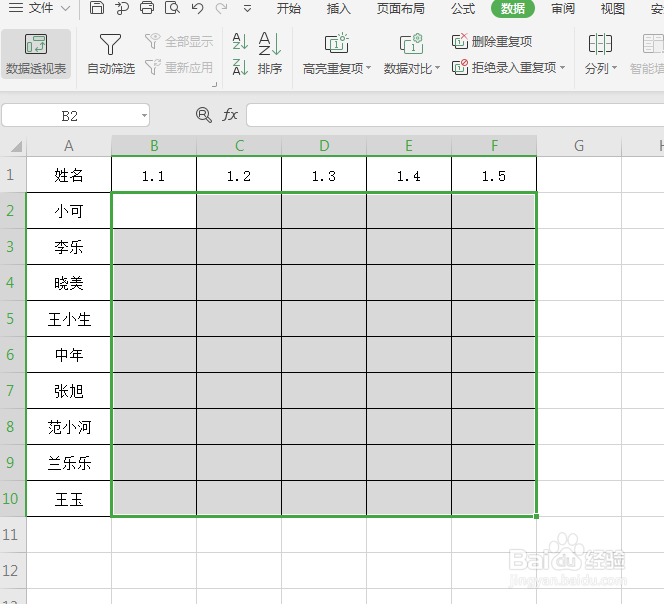Viewport: 664px width, 604px height.
Task: Click the header cell 1.5
Action: pos(494,175)
